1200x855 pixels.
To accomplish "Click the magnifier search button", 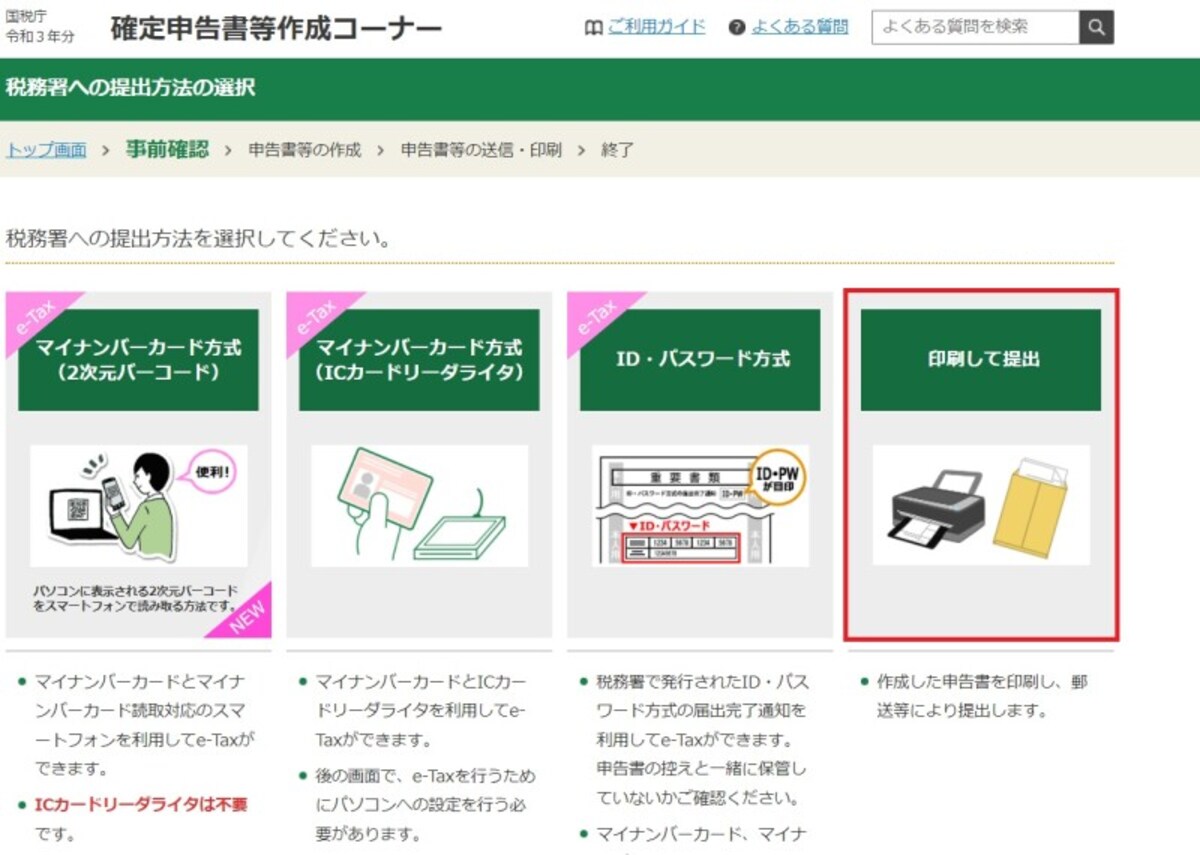I will [x=1096, y=27].
